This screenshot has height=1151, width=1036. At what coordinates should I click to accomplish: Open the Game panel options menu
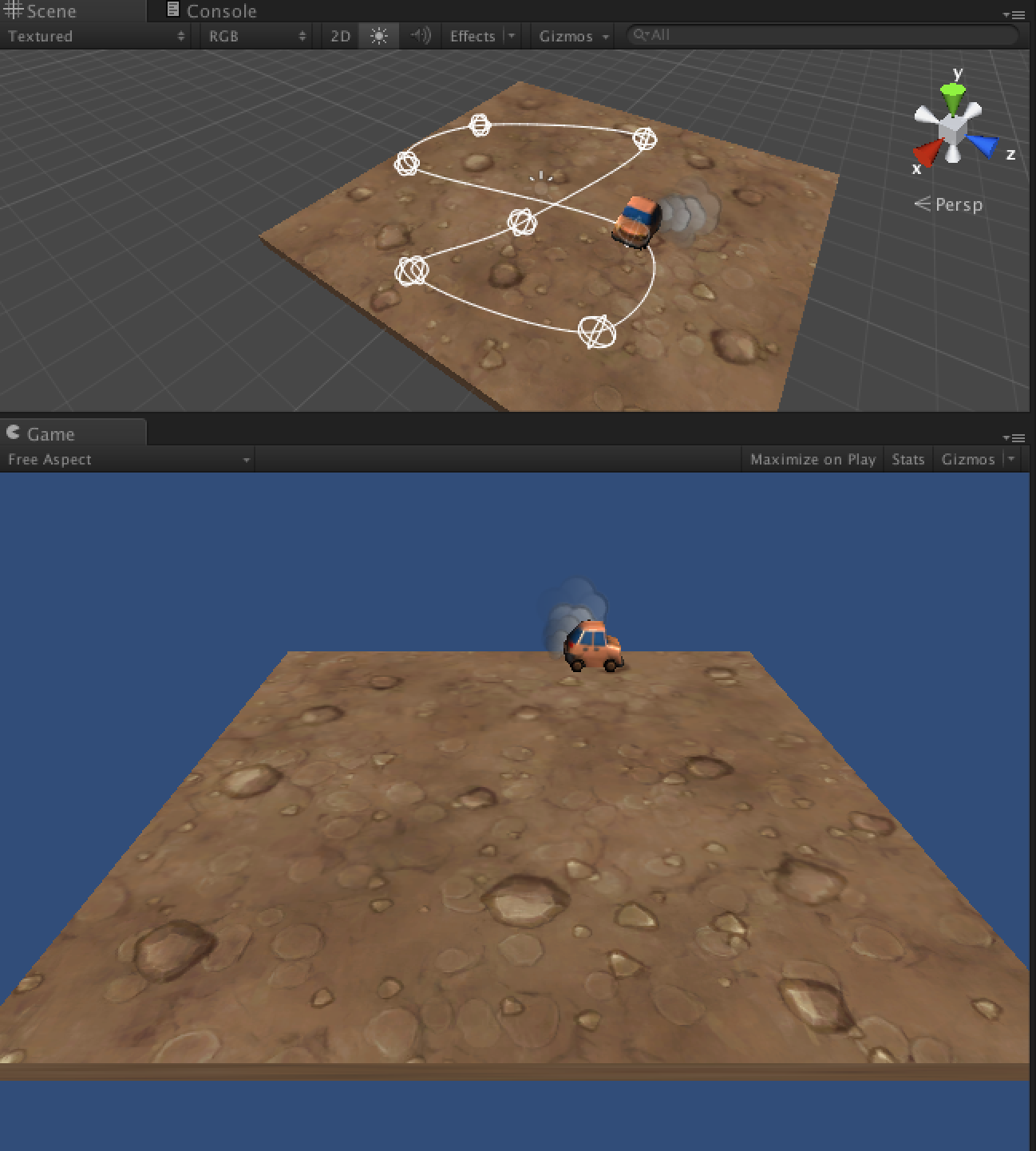[1014, 437]
